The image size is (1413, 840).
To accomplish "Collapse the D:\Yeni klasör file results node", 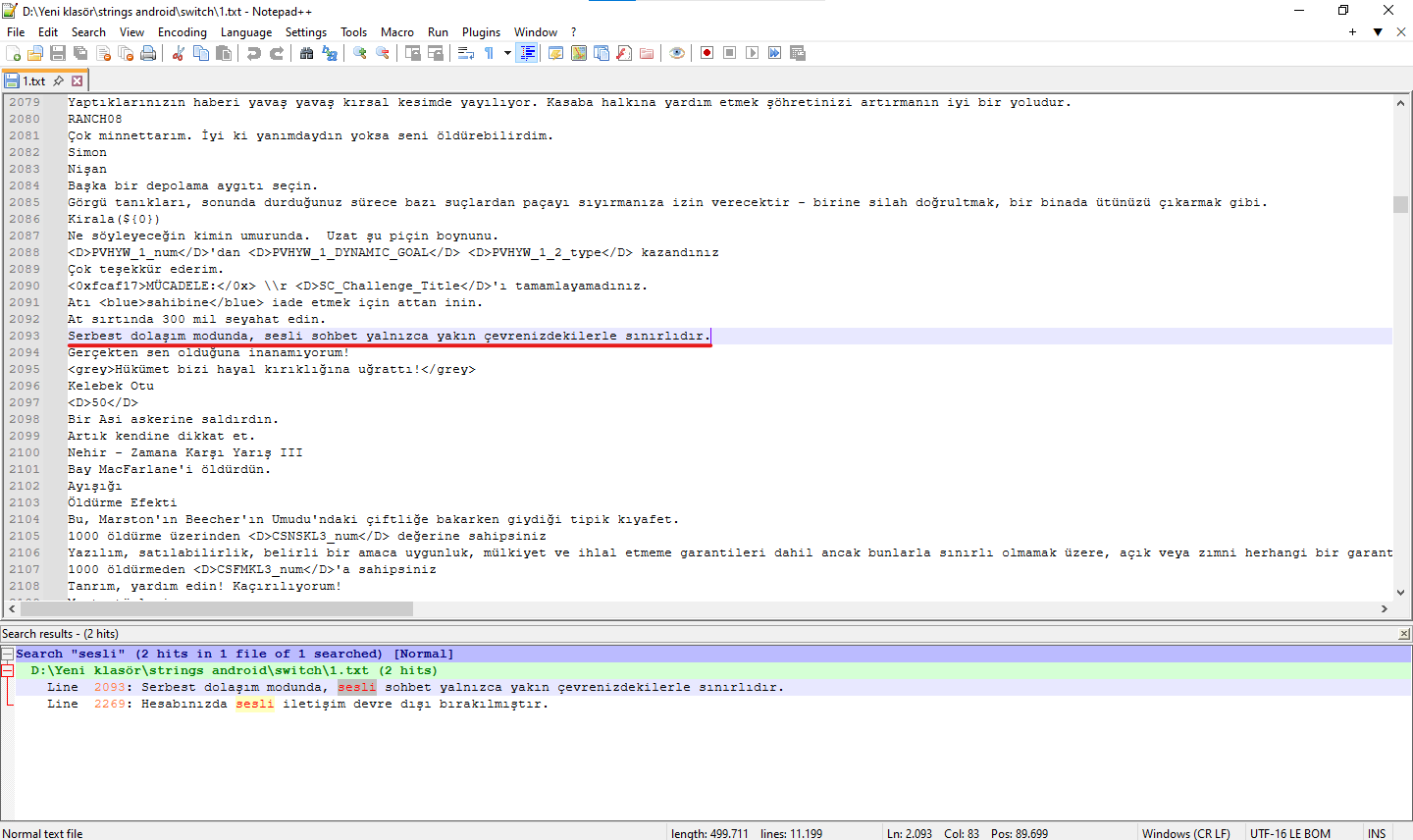I will (7, 670).
